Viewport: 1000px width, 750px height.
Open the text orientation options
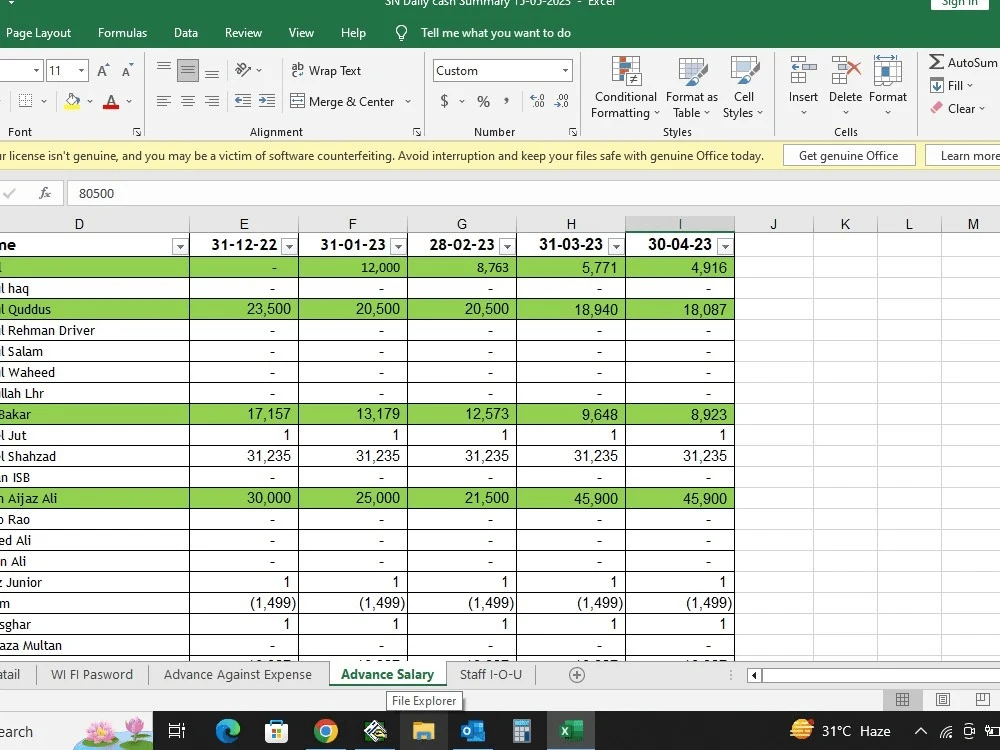pyautogui.click(x=248, y=70)
